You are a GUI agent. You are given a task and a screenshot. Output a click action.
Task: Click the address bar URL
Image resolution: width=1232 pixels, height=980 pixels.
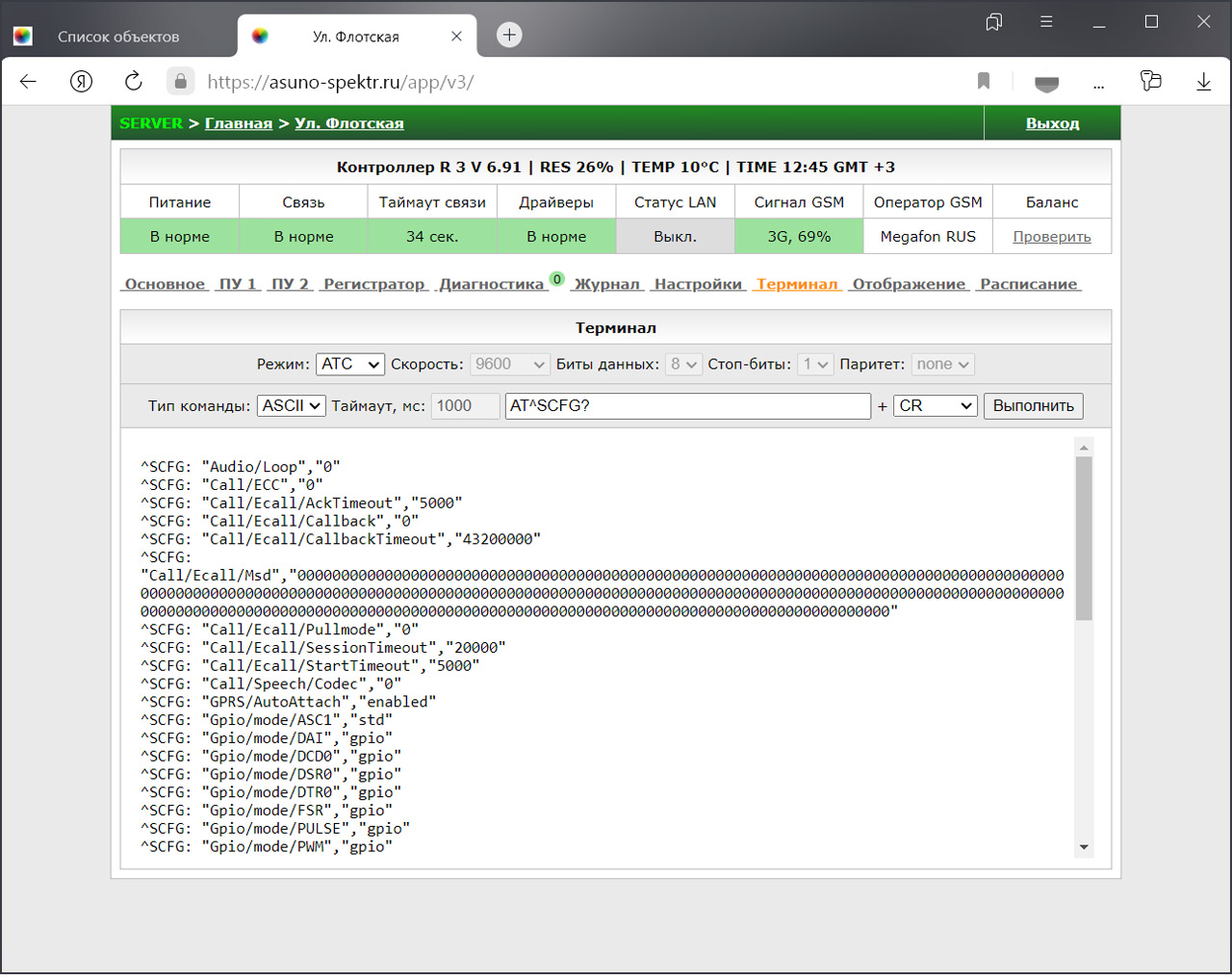[340, 82]
